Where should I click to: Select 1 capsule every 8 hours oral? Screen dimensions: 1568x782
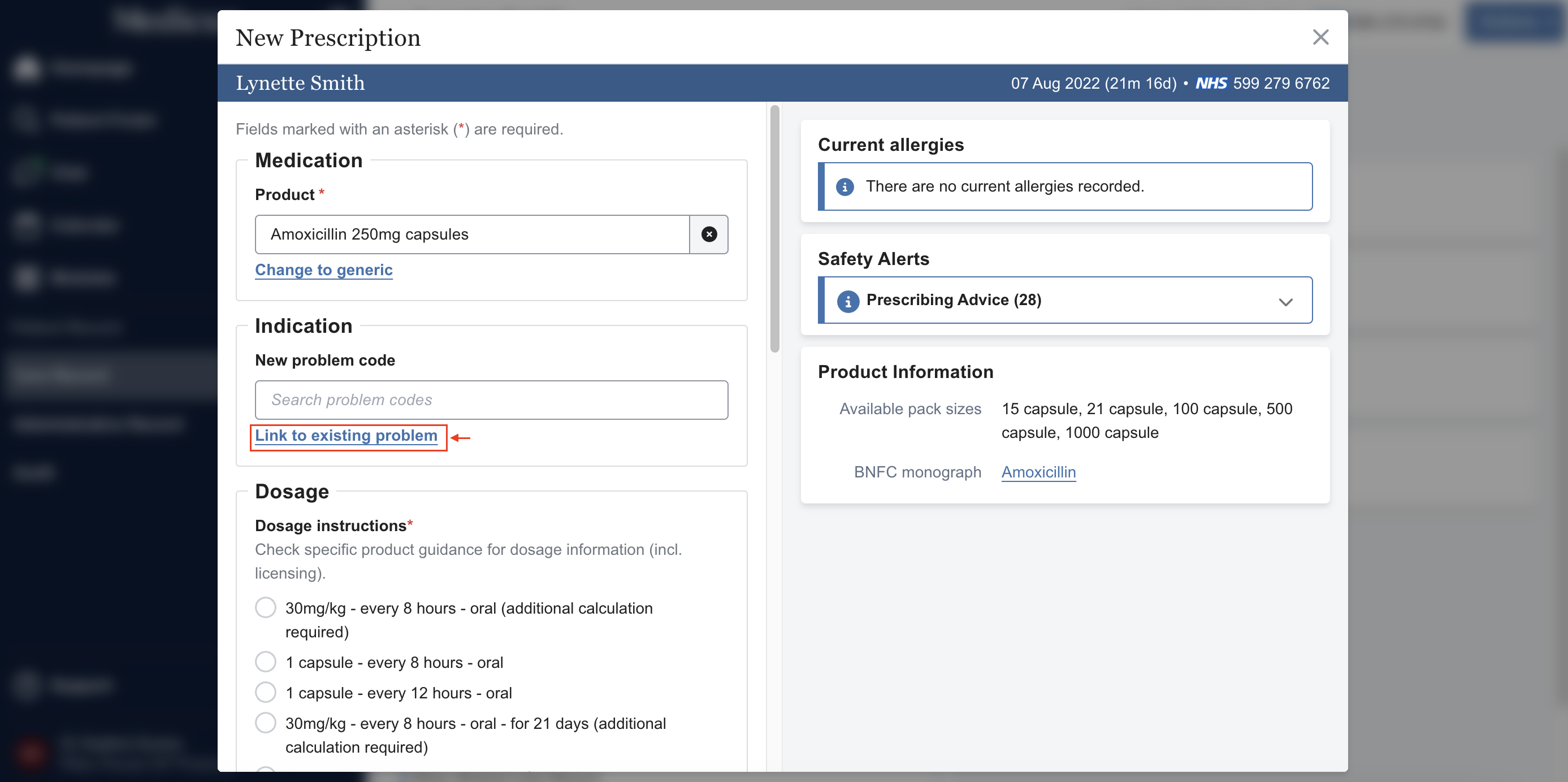tap(266, 662)
